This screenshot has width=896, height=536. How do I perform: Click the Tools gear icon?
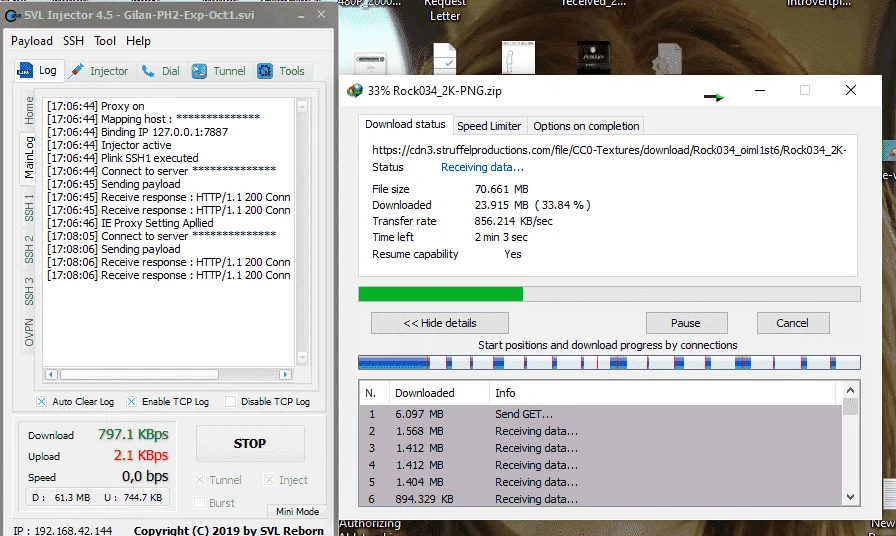click(265, 71)
